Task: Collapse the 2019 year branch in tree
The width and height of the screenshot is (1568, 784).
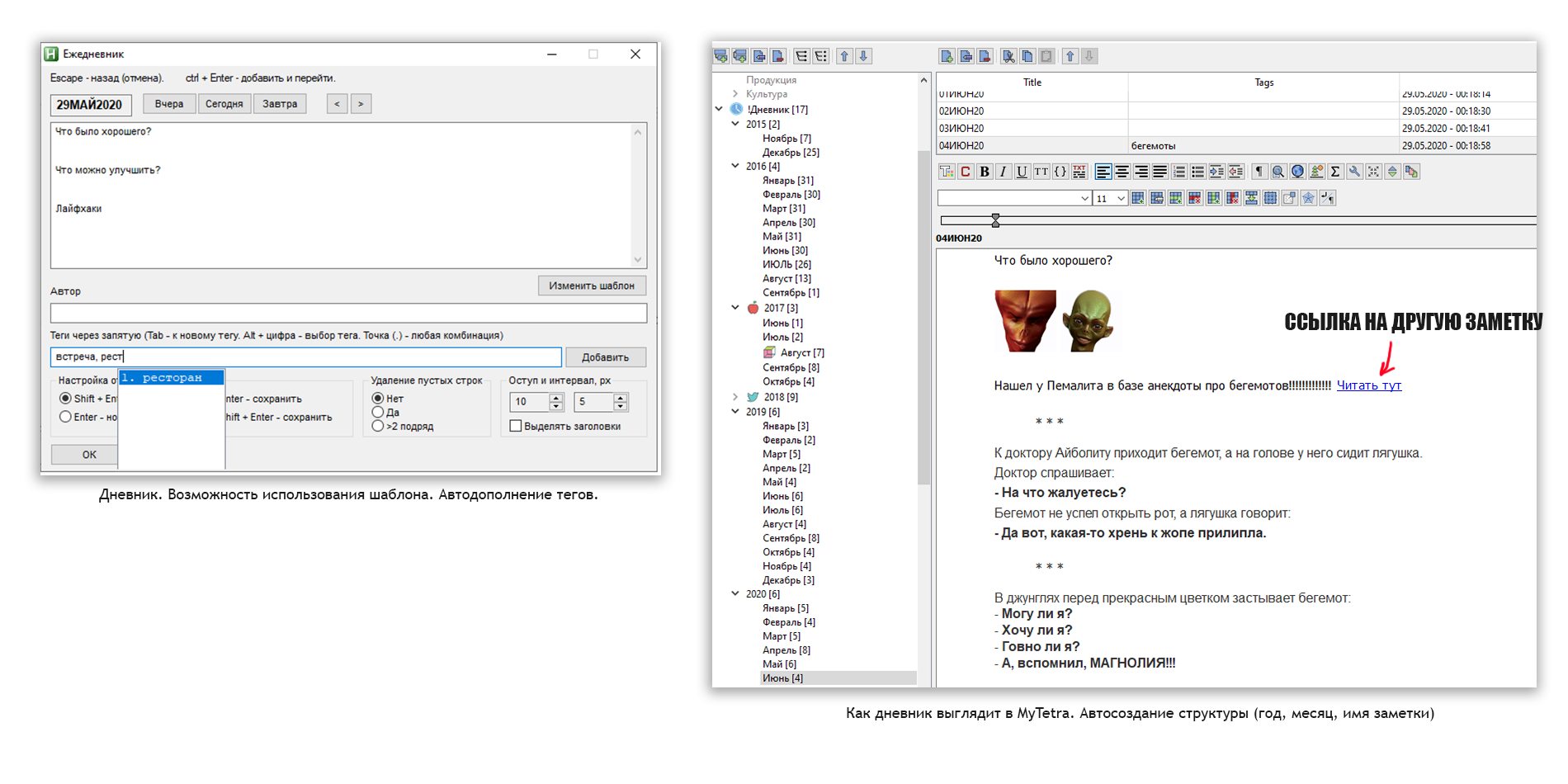Action: pos(735,411)
